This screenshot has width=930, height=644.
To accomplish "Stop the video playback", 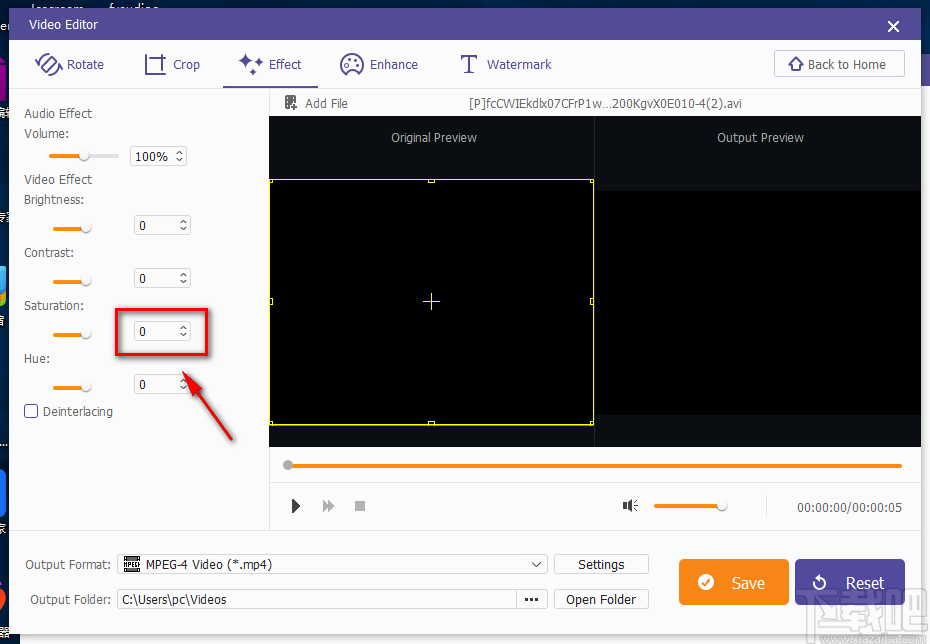I will coord(360,506).
